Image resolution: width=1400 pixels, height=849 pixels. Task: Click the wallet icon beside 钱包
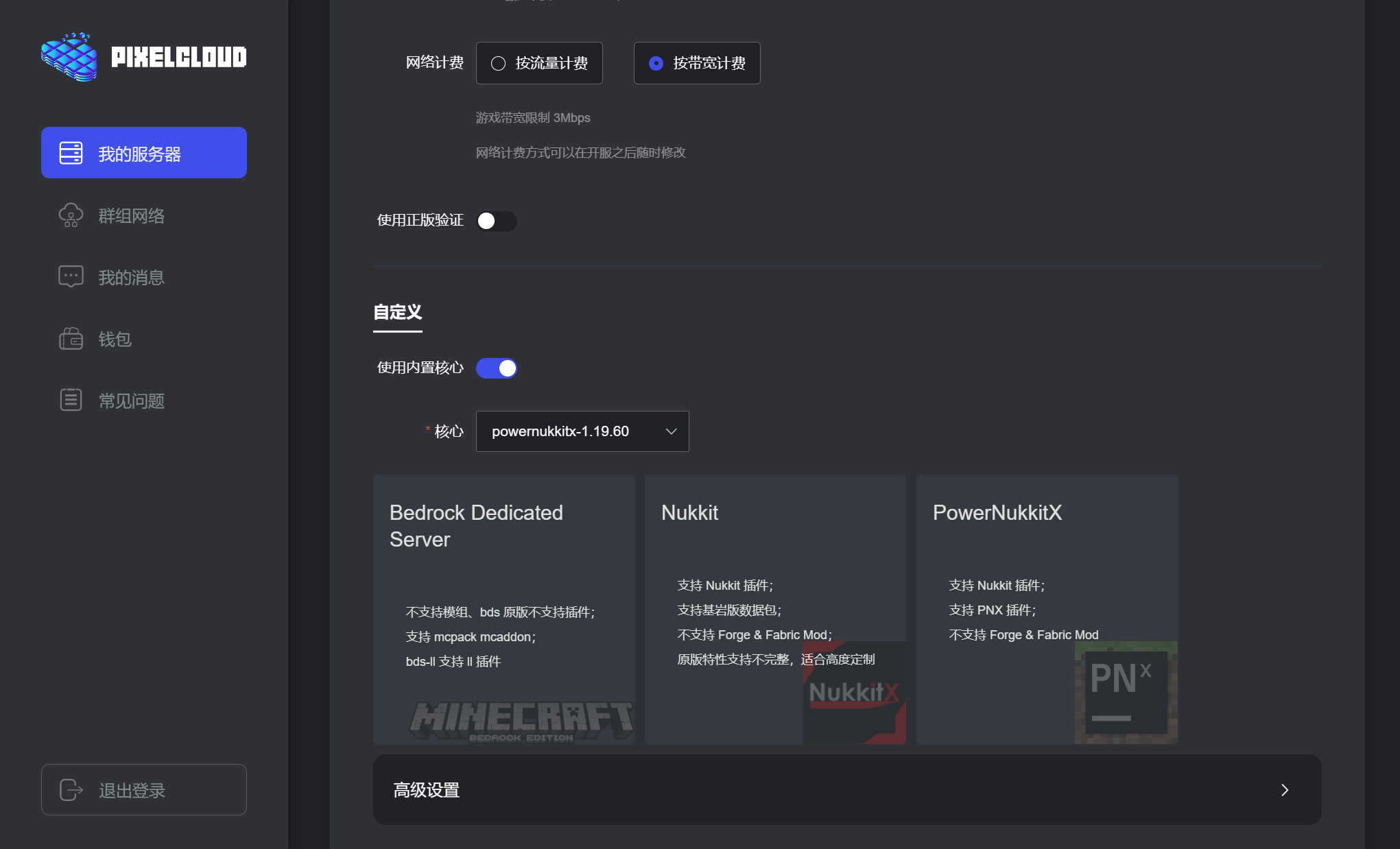click(71, 339)
